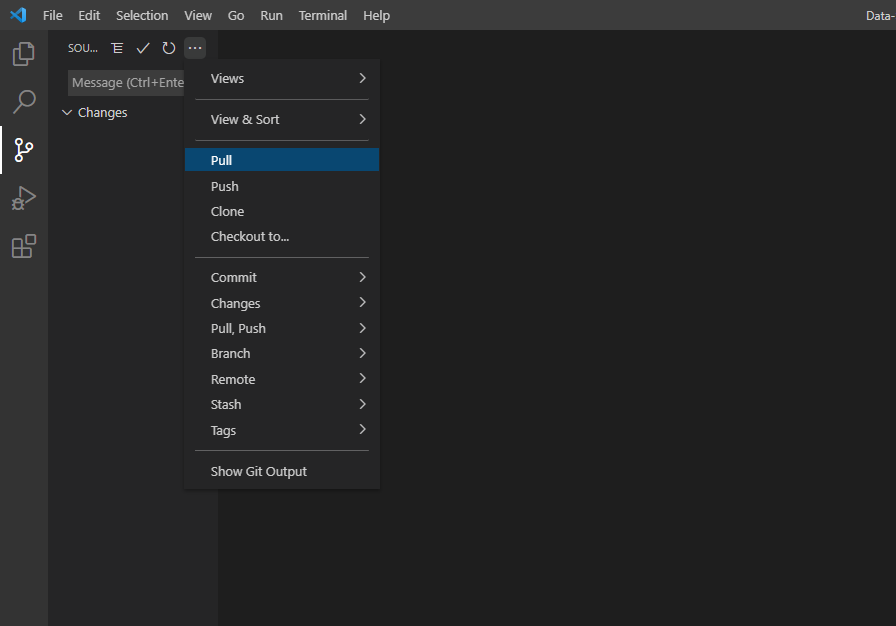Expand the Commit submenu
This screenshot has height=626, width=896.
coord(282,278)
